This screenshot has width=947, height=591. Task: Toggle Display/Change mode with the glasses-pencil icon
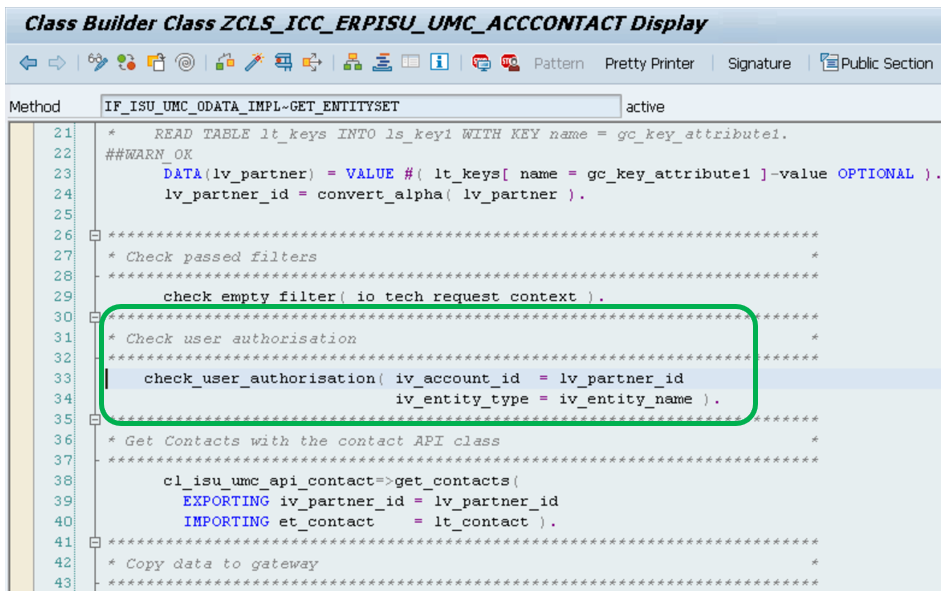[97, 62]
